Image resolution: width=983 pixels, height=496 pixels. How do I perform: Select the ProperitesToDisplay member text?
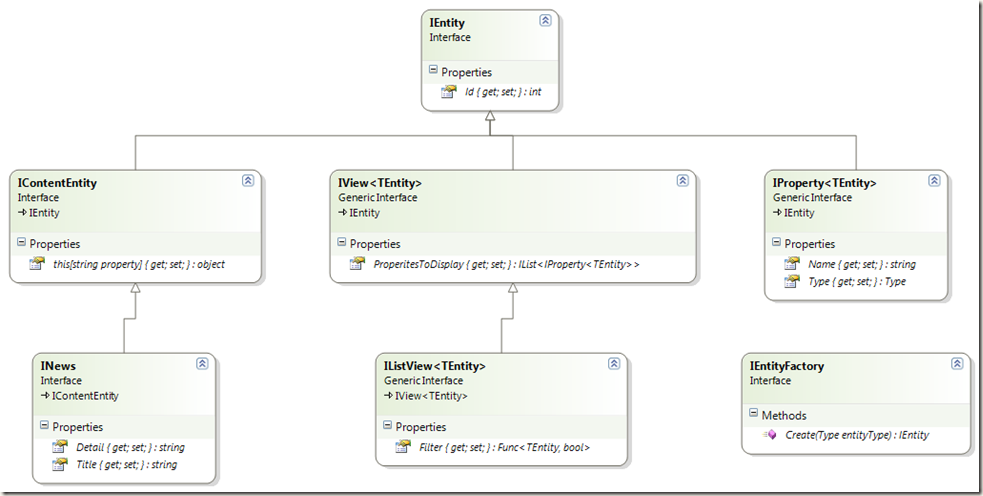507,264
